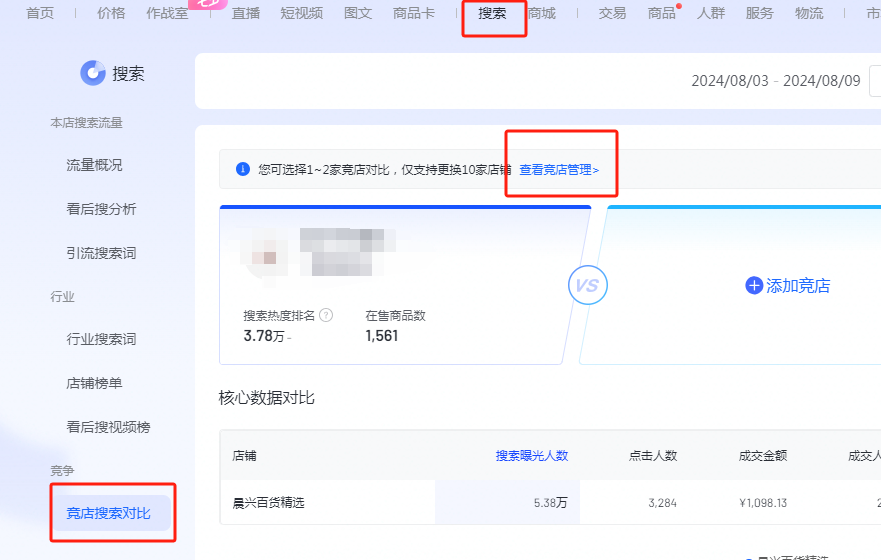
Task: Open the 首页 top navigation tab
Action: tap(40, 13)
